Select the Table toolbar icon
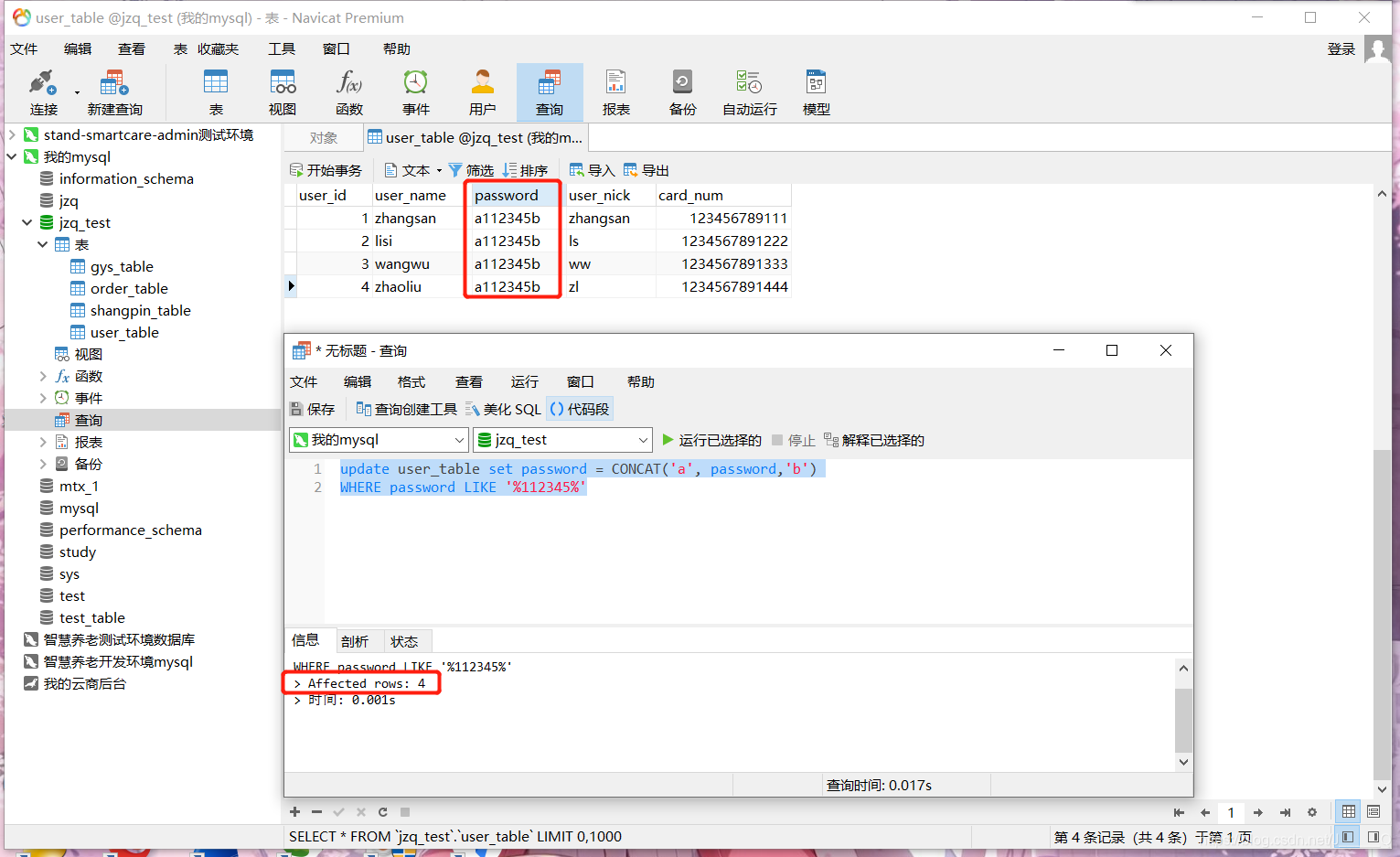This screenshot has width=1400, height=857. coord(216,92)
